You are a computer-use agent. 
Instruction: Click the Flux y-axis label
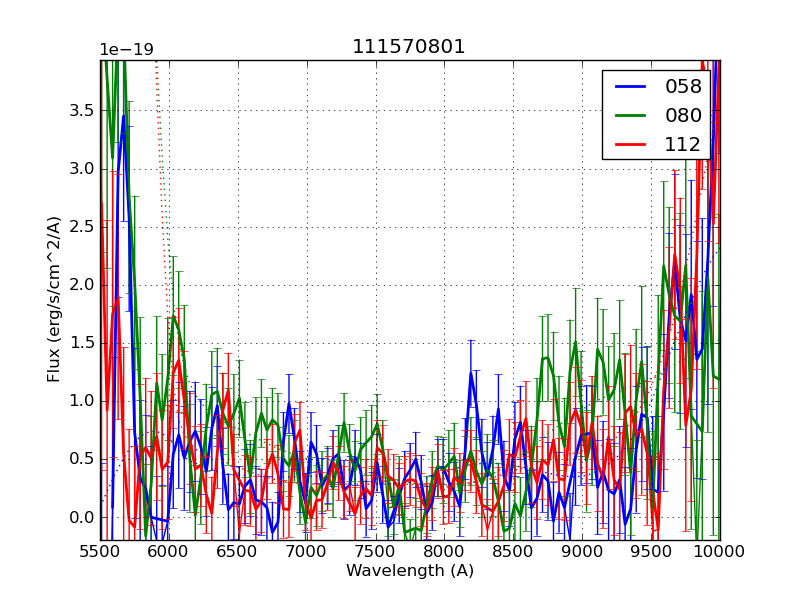54,299
